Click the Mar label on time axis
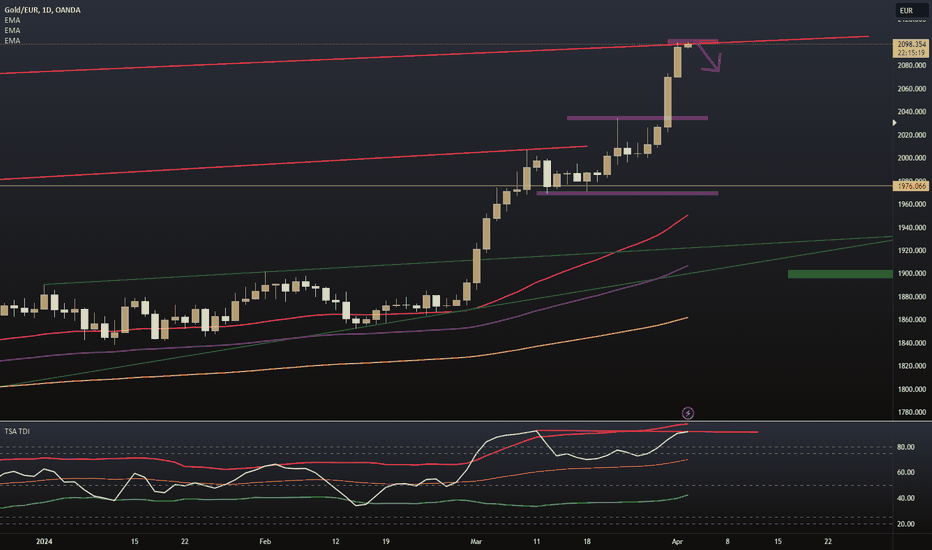 click(476, 542)
